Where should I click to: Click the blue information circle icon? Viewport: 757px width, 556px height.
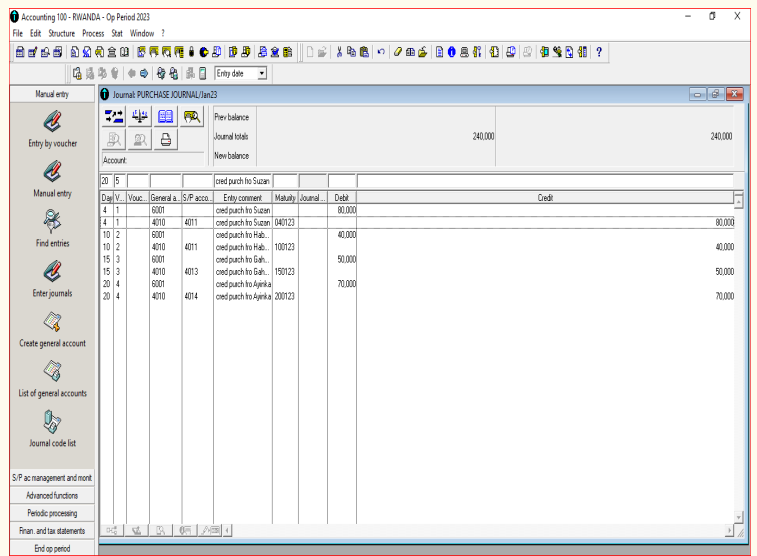click(452, 52)
